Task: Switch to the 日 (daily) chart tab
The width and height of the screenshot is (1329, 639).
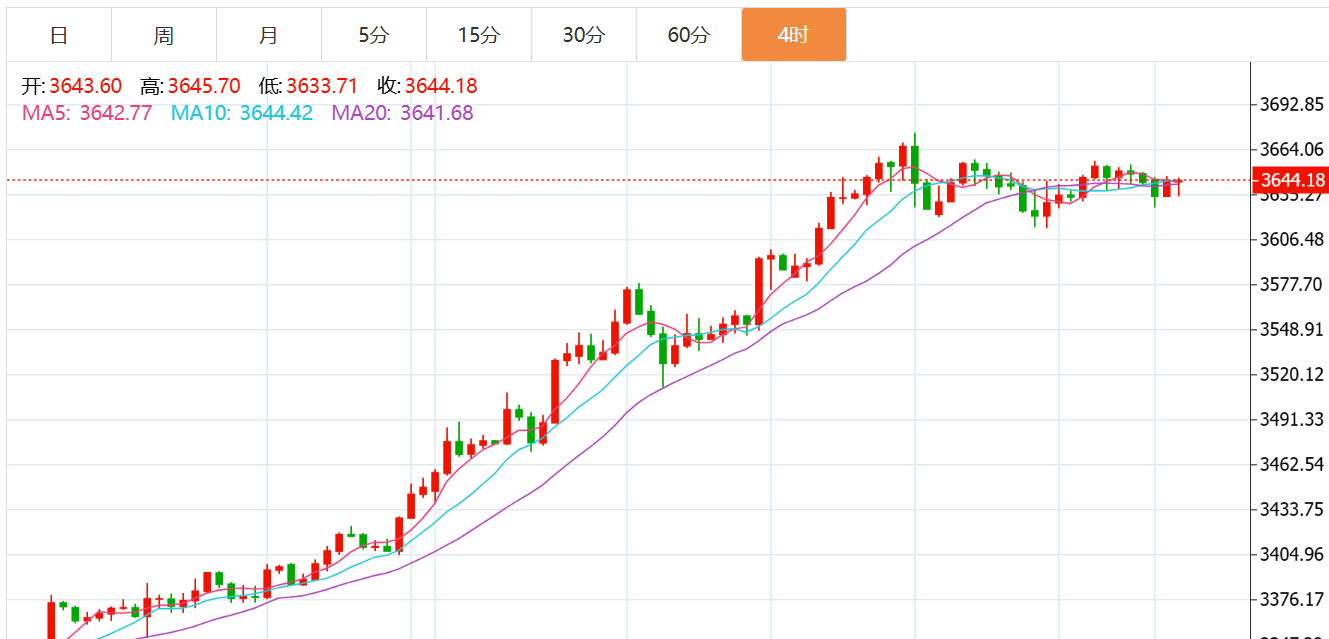Action: point(59,36)
